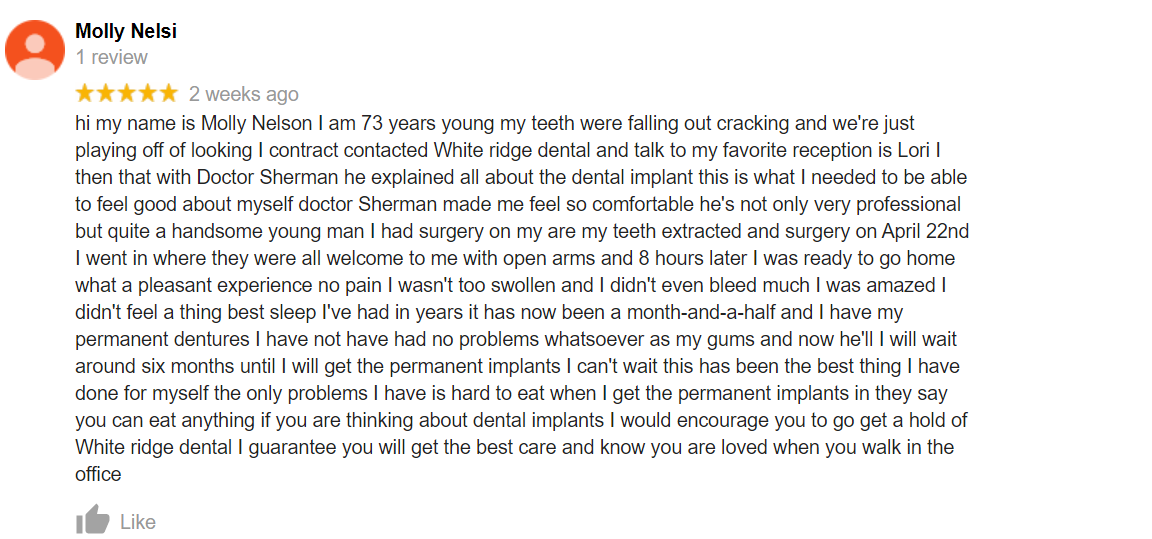Screen dimensions: 1152x539
Task: Click the "Like" label below the review
Action: point(138,521)
